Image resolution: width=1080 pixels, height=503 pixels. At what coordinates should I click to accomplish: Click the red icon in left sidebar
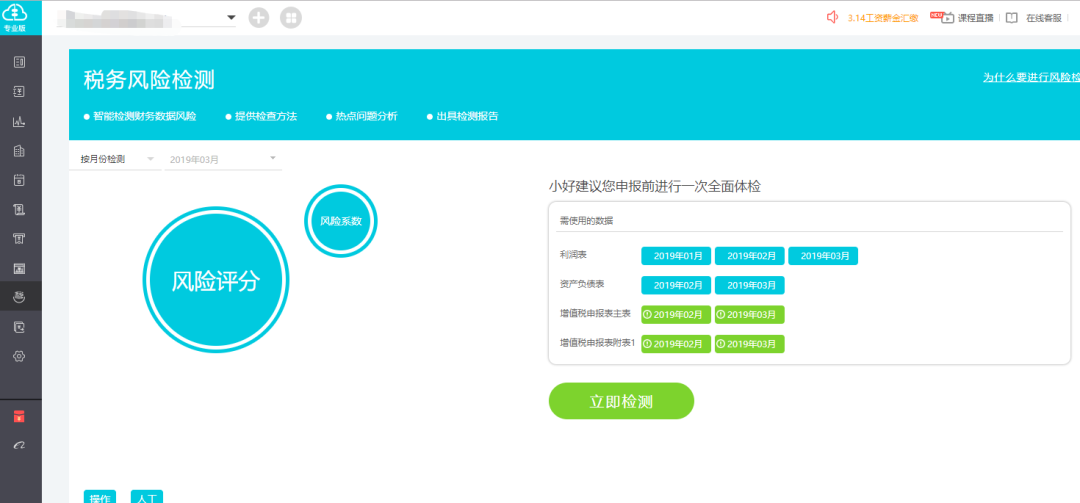(19, 416)
